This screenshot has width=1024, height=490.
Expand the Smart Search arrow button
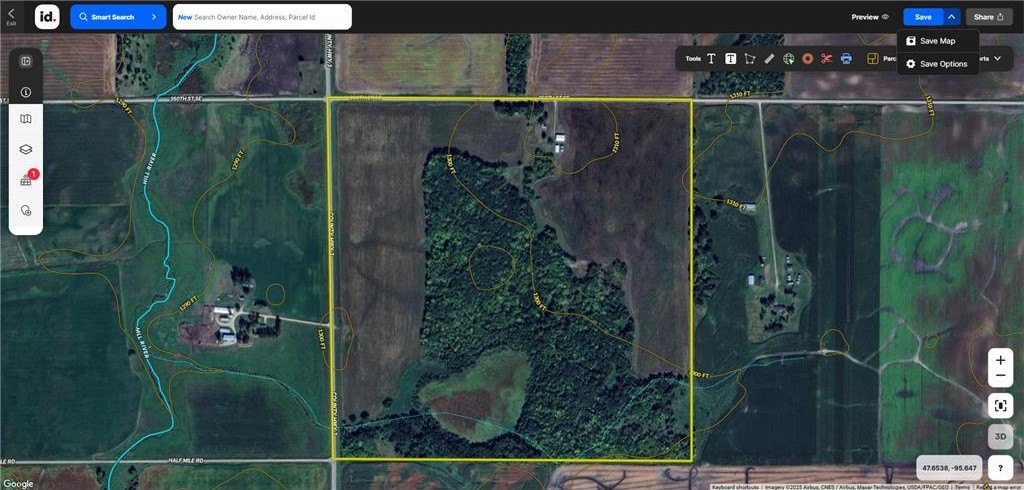tap(154, 17)
